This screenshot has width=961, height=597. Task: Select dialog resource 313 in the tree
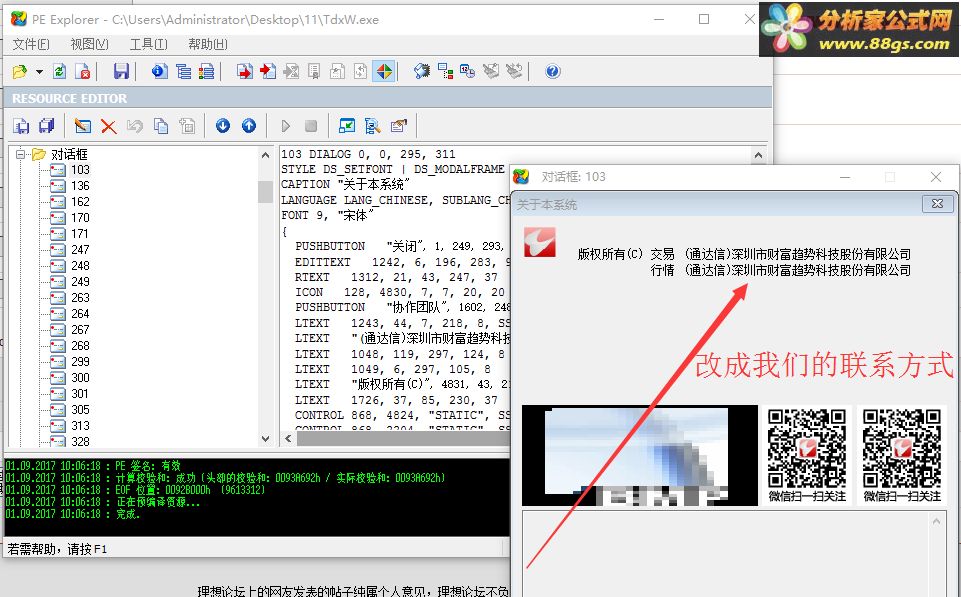80,425
